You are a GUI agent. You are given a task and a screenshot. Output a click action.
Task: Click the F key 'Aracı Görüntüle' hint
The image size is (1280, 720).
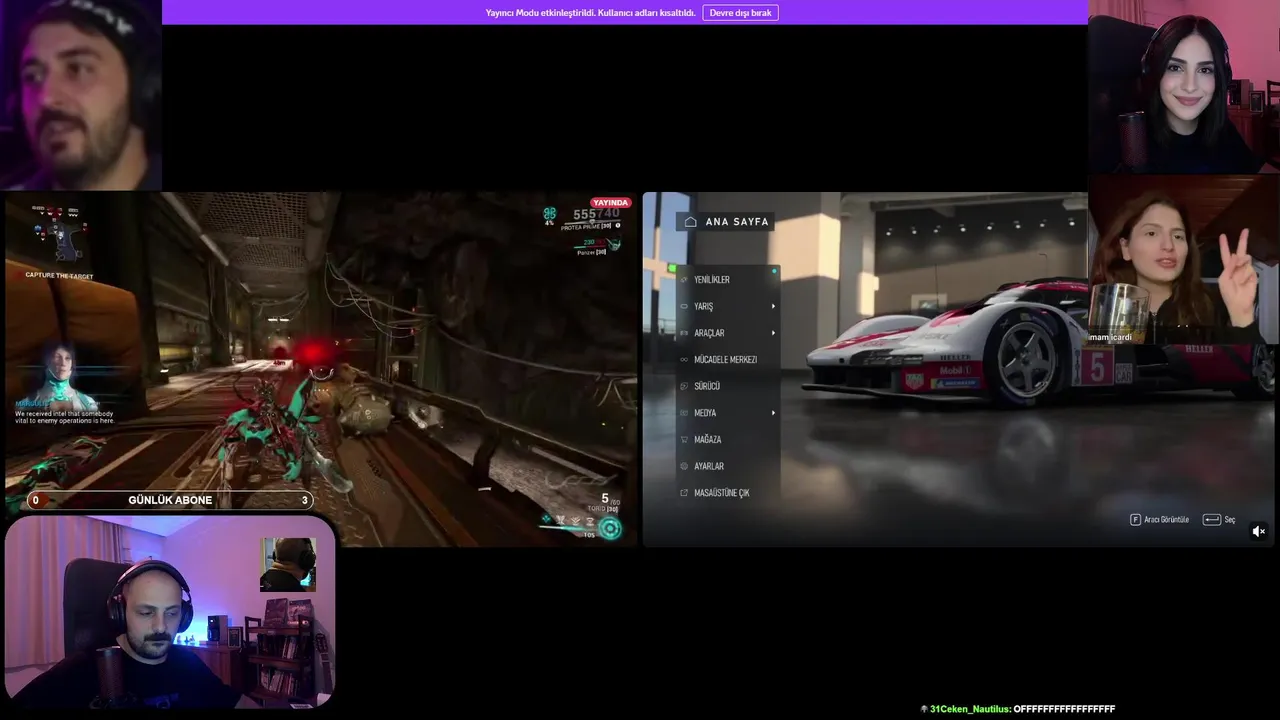coord(1160,520)
